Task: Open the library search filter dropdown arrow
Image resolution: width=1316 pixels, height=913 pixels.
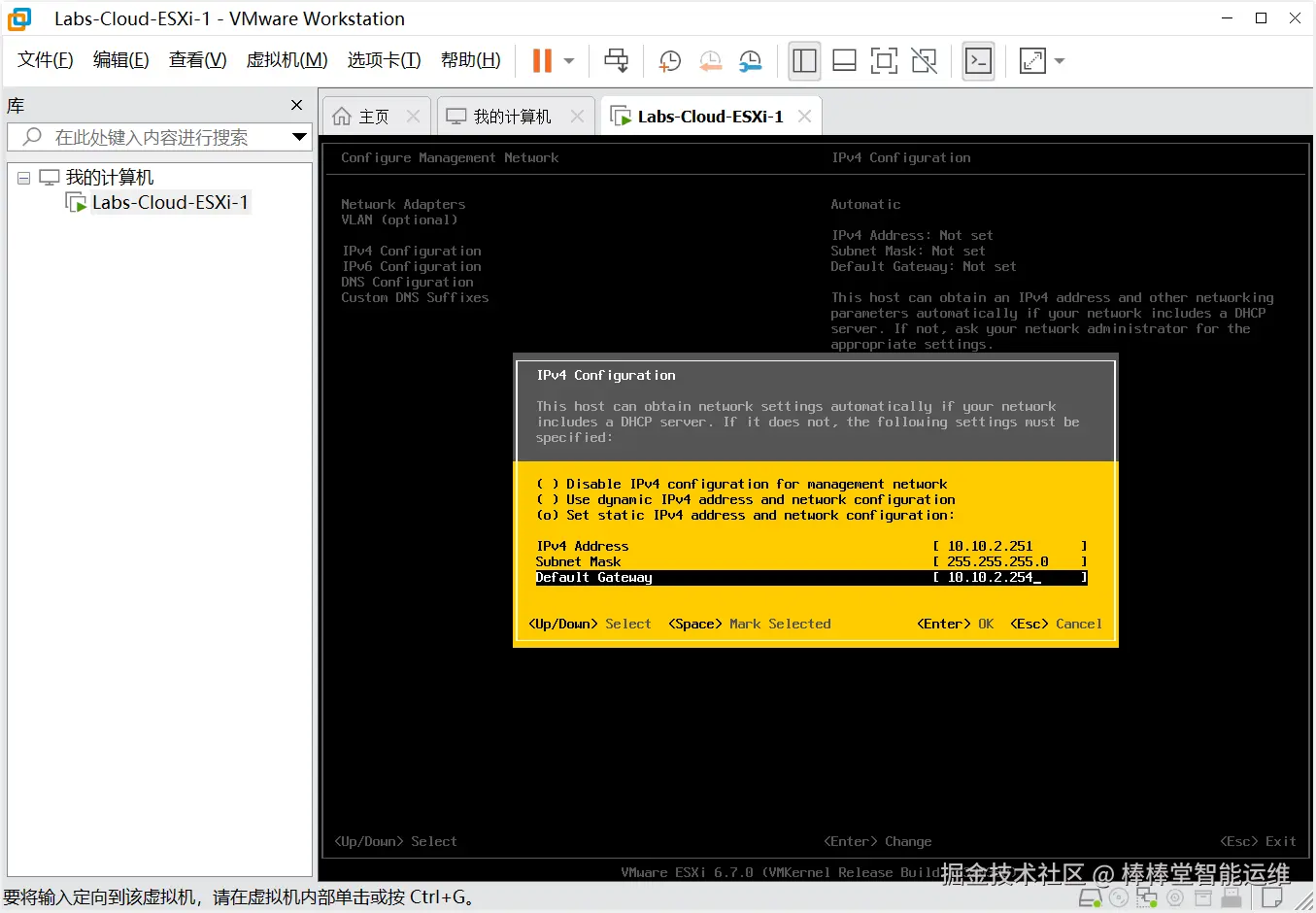Action: (x=299, y=137)
